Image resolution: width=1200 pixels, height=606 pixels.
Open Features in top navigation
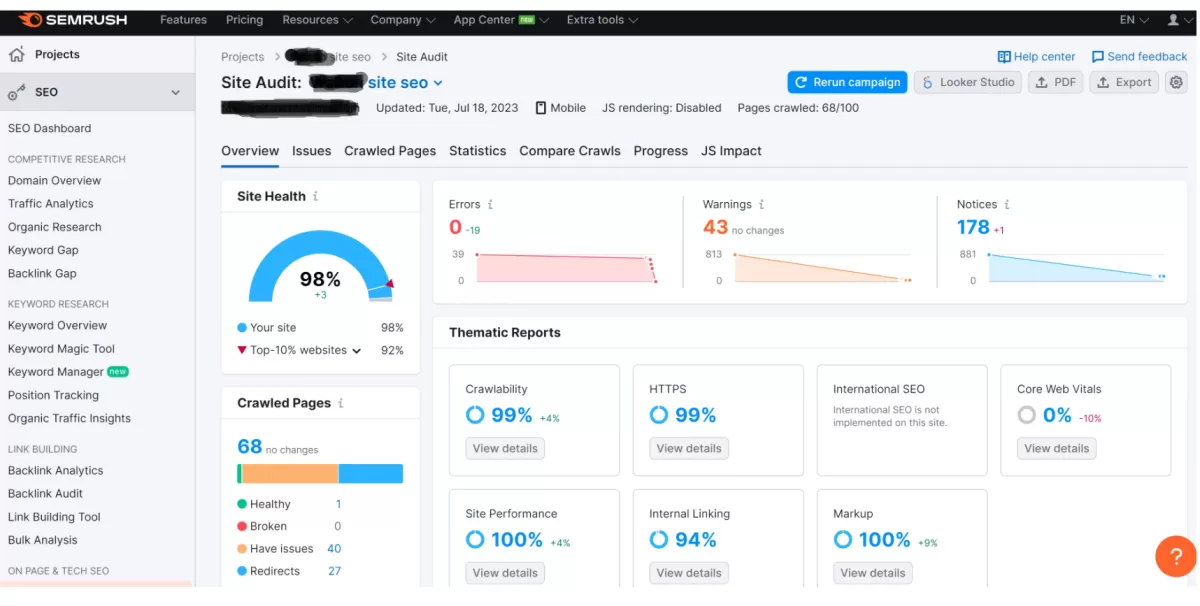coord(184,20)
